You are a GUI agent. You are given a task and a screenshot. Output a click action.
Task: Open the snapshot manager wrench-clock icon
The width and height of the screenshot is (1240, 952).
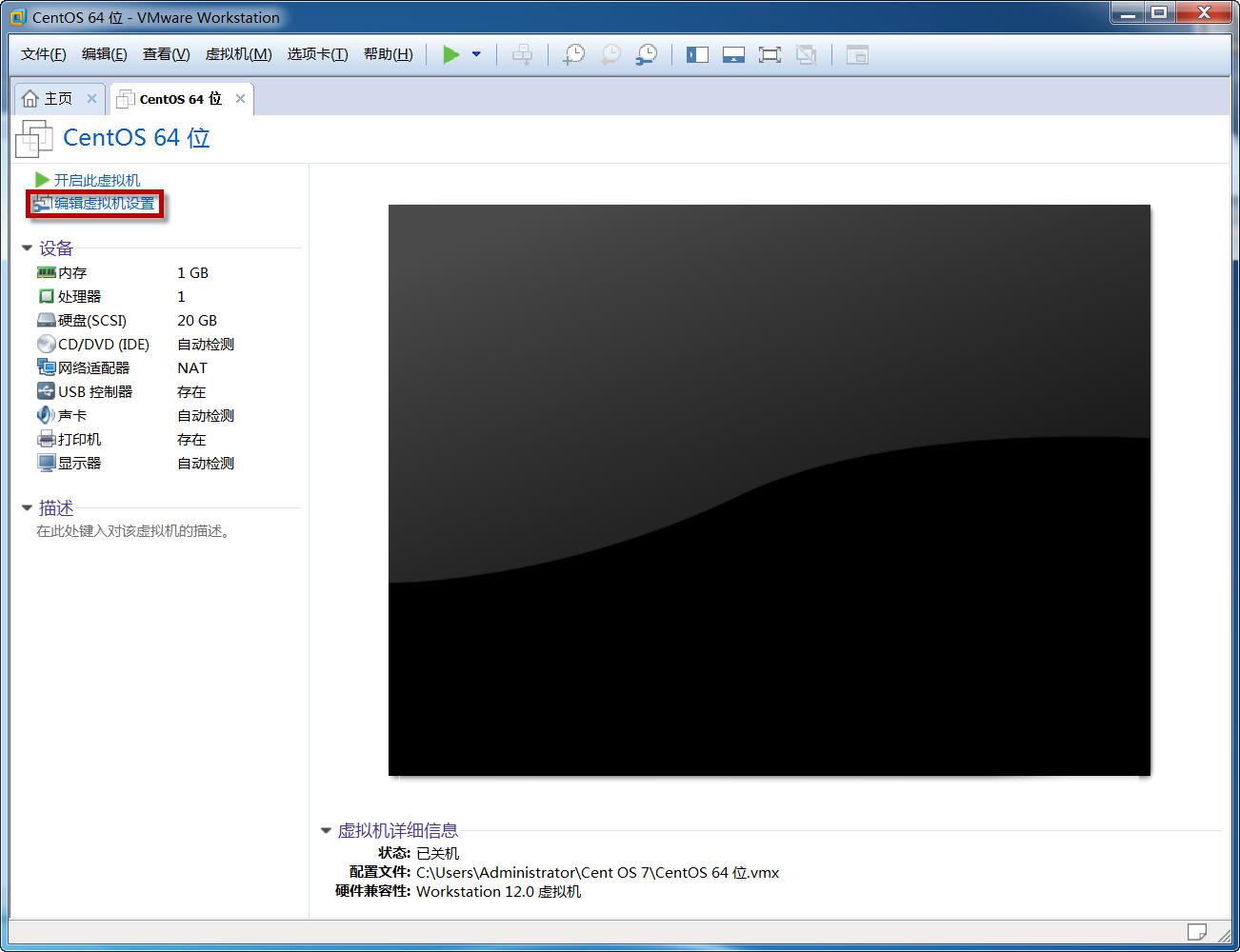click(x=646, y=55)
